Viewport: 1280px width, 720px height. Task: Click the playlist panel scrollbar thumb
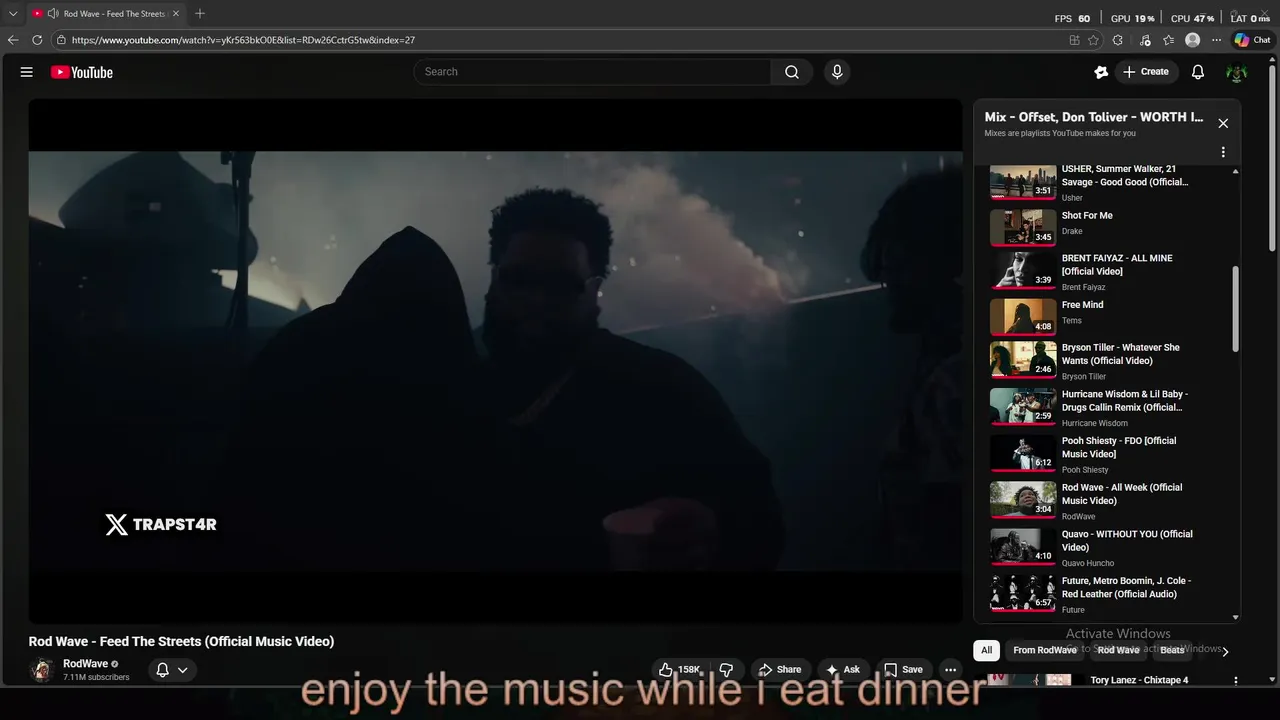point(1236,308)
